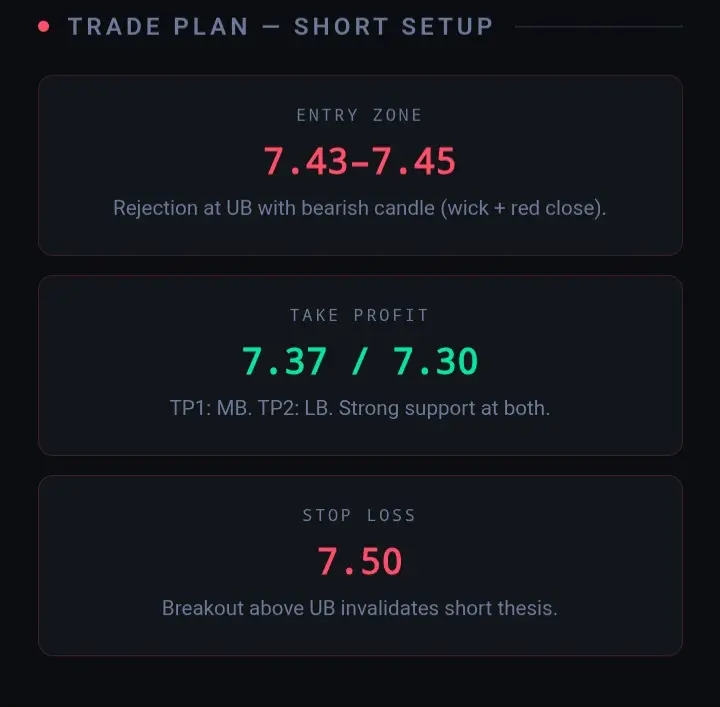The width and height of the screenshot is (720, 707).
Task: Click the 7.43–7.45 entry price
Action: (360, 162)
